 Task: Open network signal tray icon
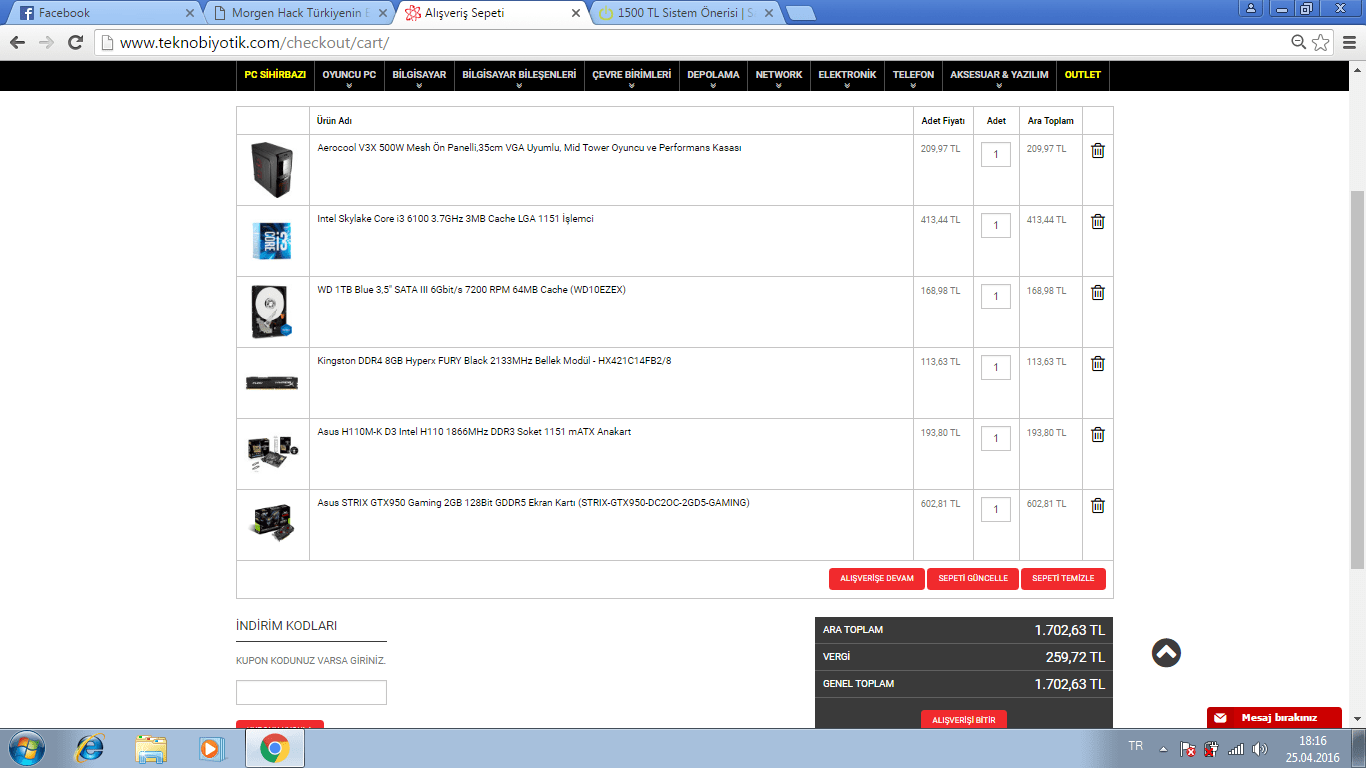pyautogui.click(x=1236, y=748)
